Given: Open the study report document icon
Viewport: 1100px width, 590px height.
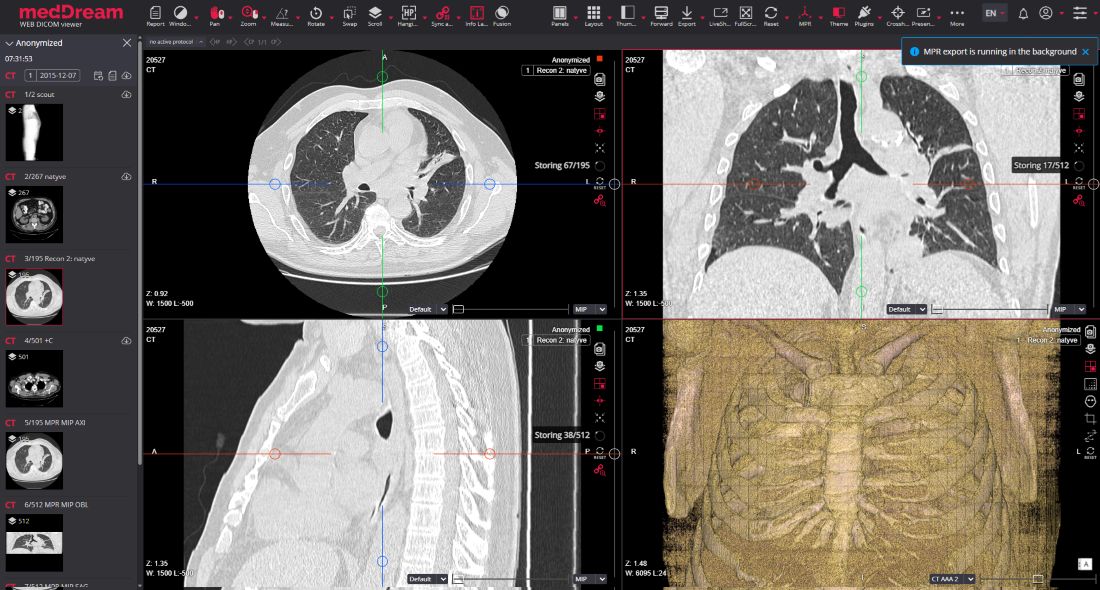Looking at the screenshot, I should [x=112, y=76].
